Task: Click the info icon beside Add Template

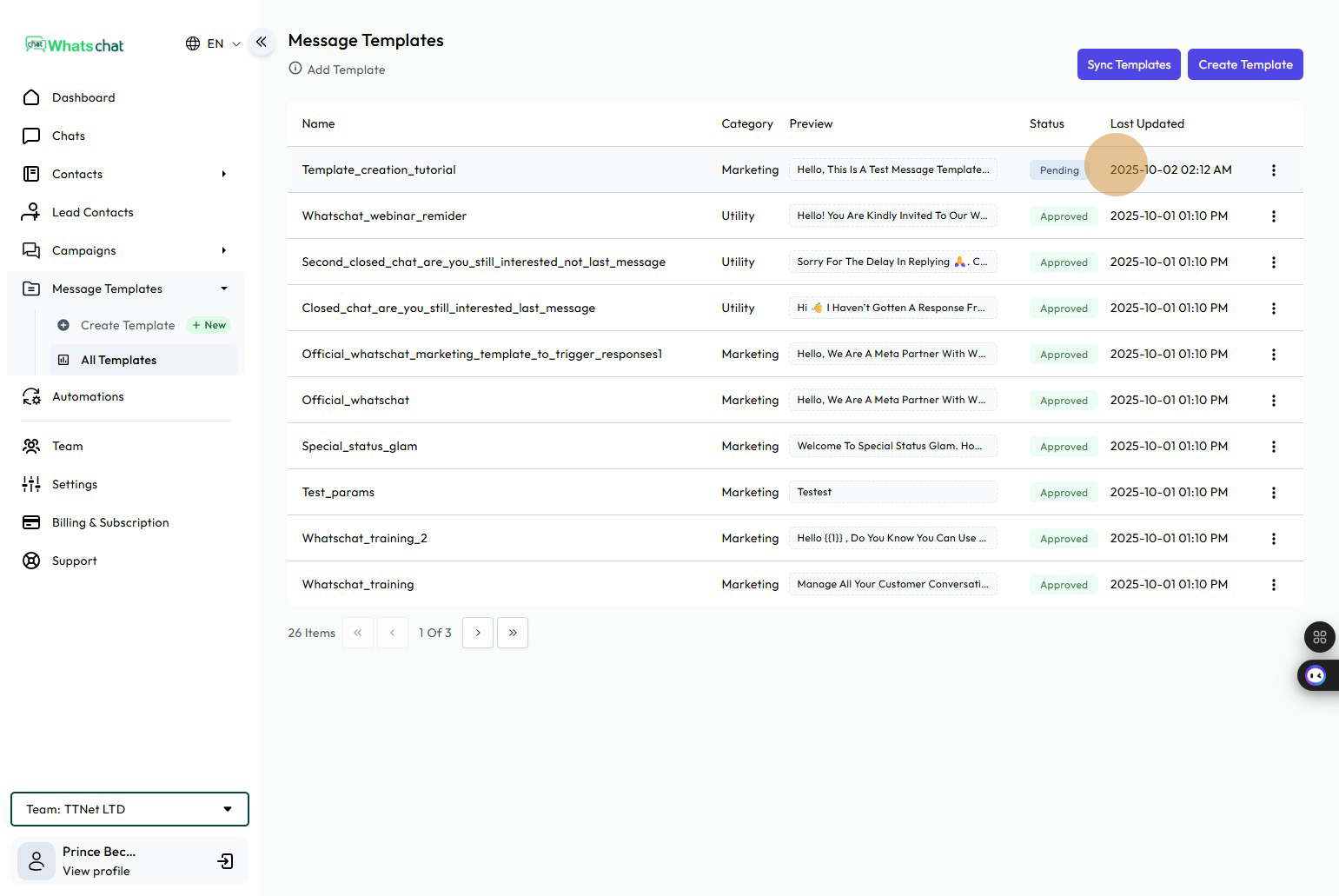Action: coord(295,69)
